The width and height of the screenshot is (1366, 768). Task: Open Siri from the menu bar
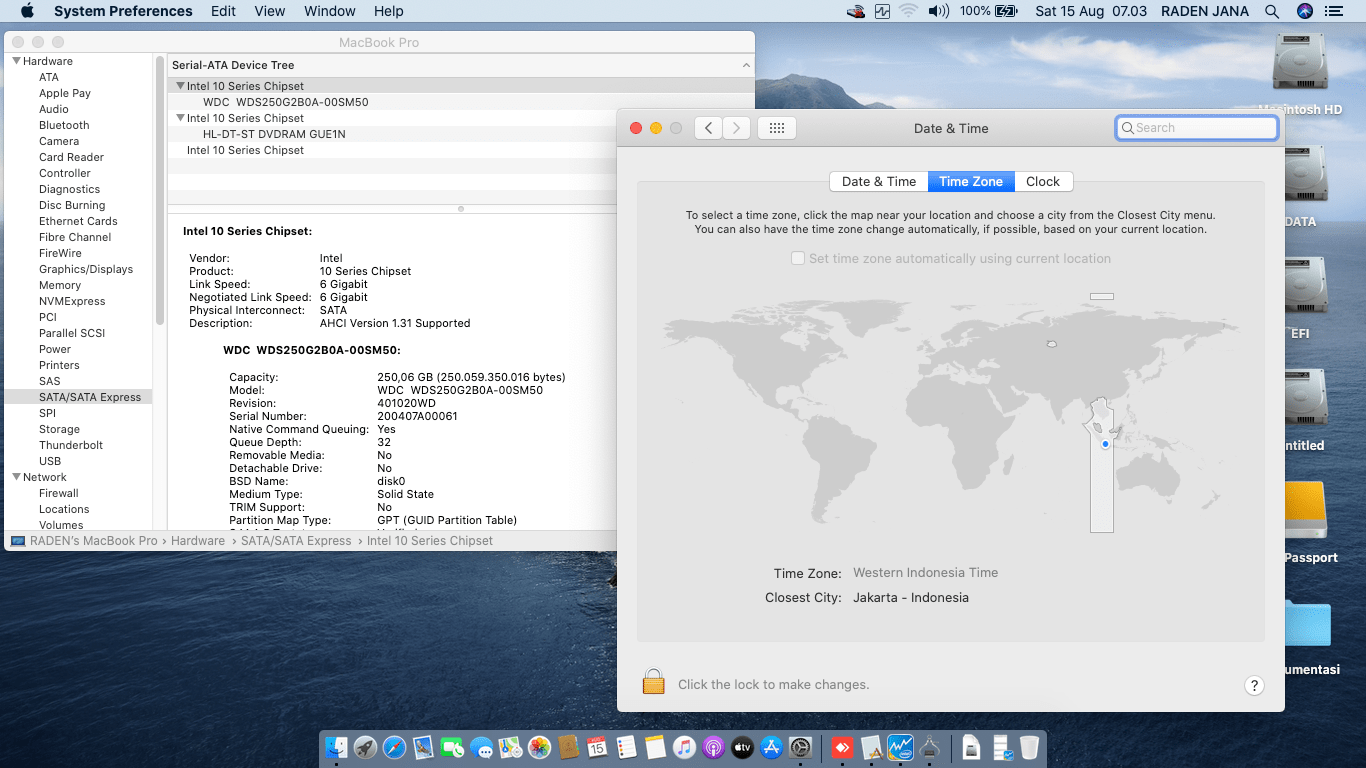pyautogui.click(x=1304, y=11)
